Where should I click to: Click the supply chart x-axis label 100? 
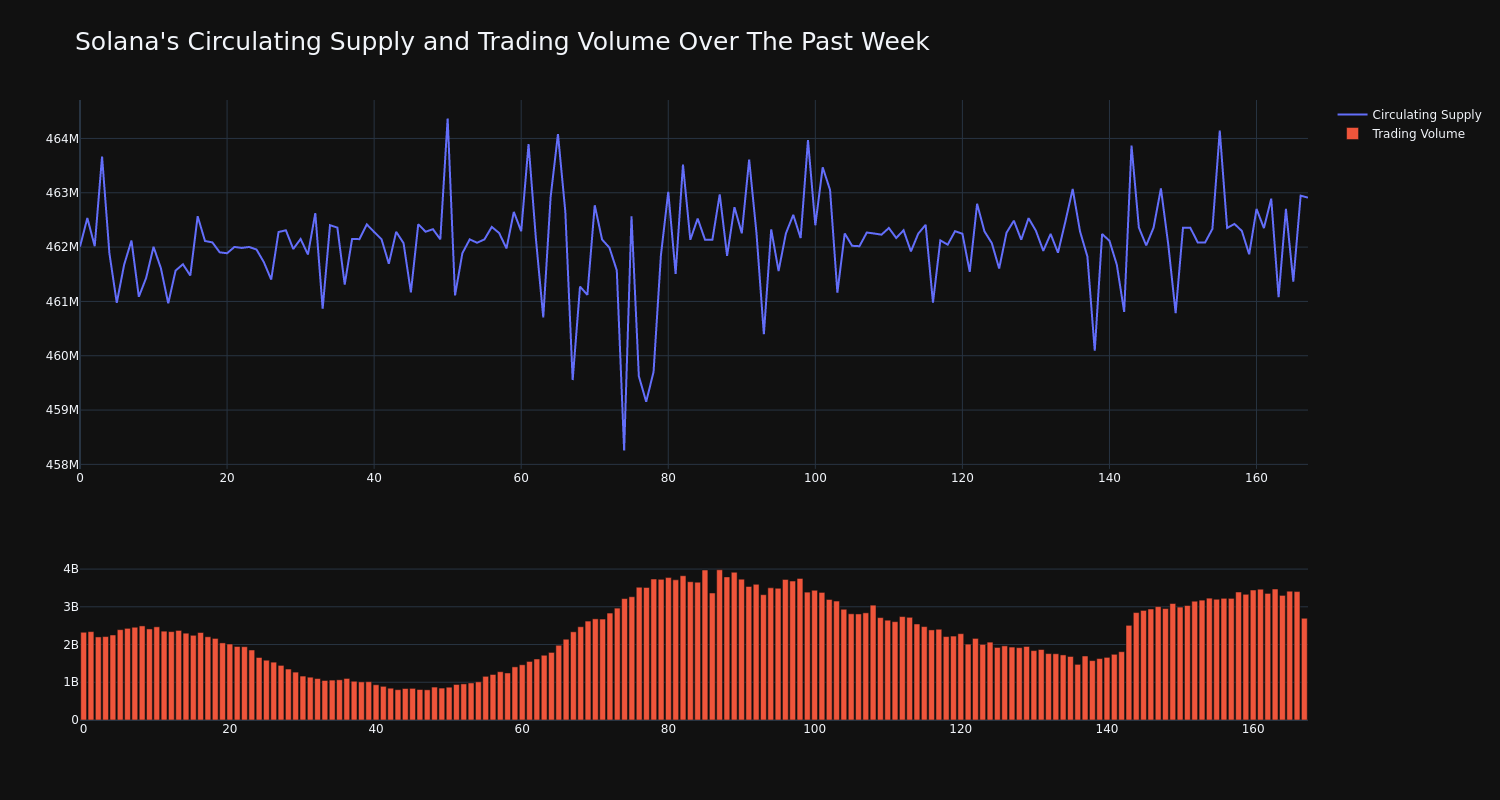[x=815, y=478]
